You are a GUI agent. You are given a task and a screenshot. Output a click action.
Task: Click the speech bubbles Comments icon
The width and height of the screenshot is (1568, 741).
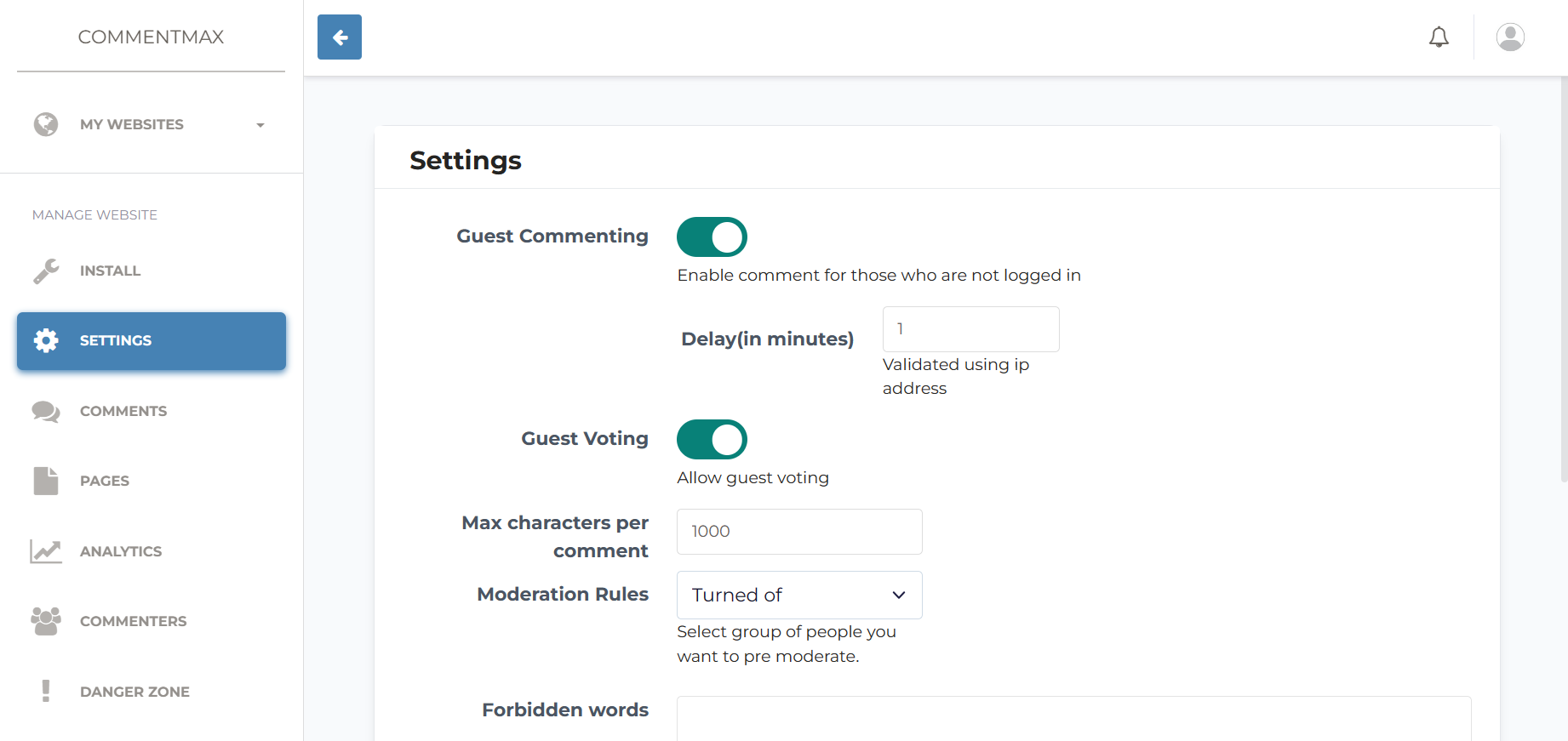(x=46, y=411)
